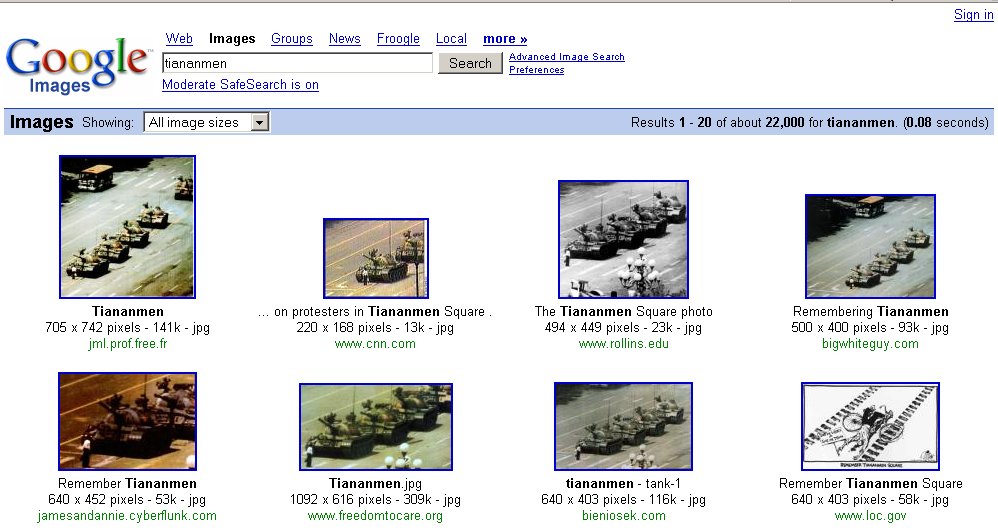Click 'Tiananmen.jpg' caption text
This screenshot has width=998, height=531.
pyautogui.click(x=375, y=483)
